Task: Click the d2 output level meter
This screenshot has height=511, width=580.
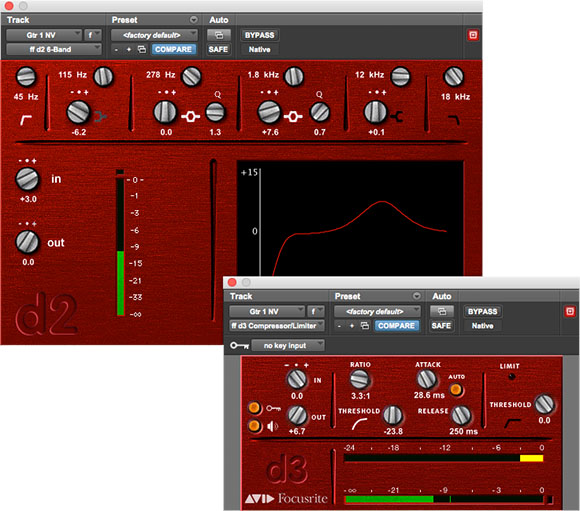Action: (x=120, y=243)
